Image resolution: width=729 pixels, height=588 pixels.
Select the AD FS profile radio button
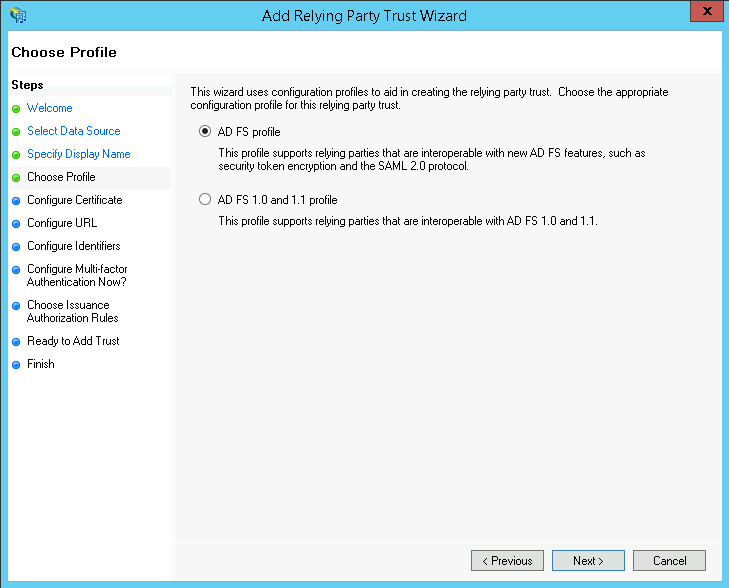(x=205, y=132)
